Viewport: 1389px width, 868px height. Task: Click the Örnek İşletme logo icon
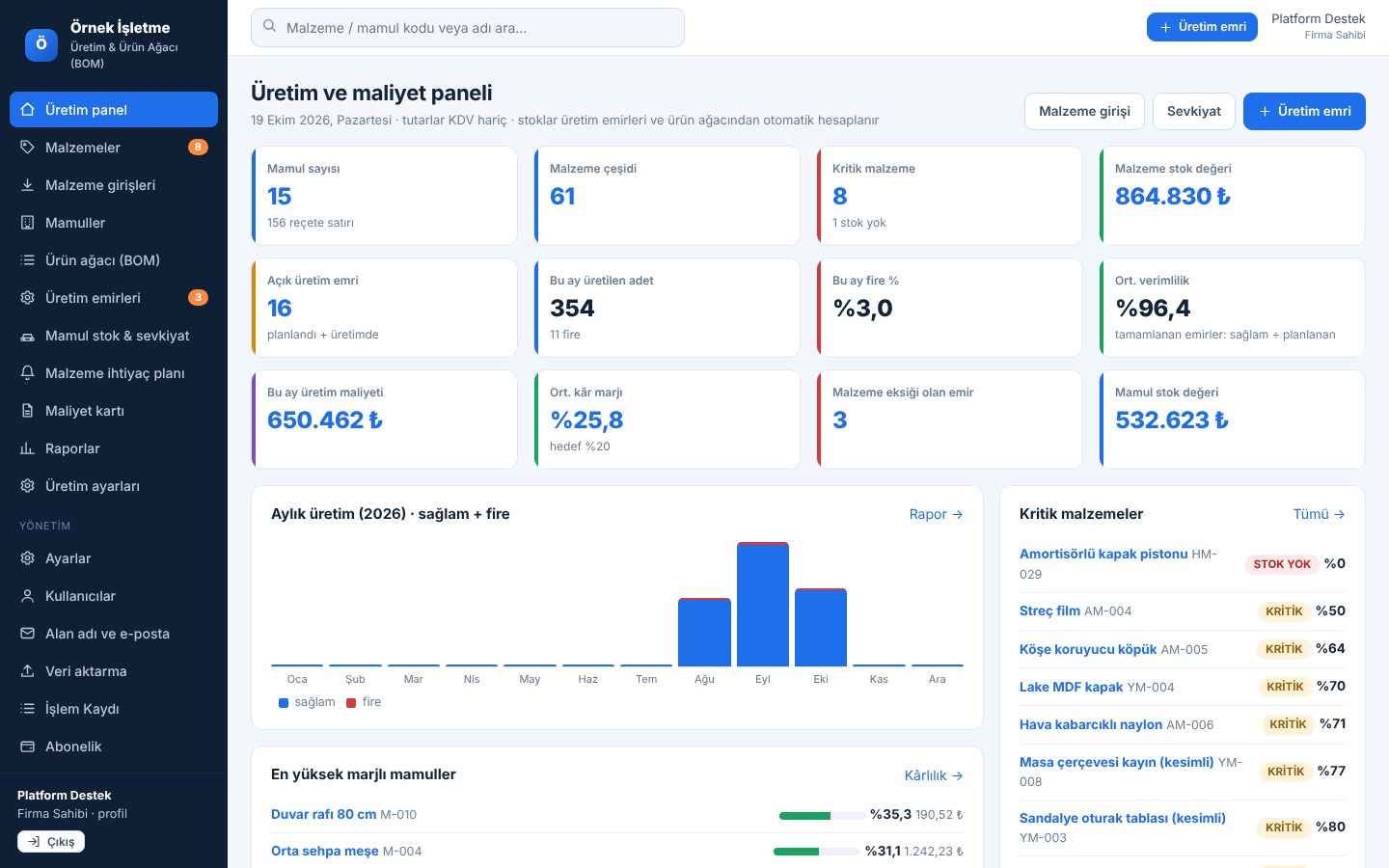[x=41, y=44]
